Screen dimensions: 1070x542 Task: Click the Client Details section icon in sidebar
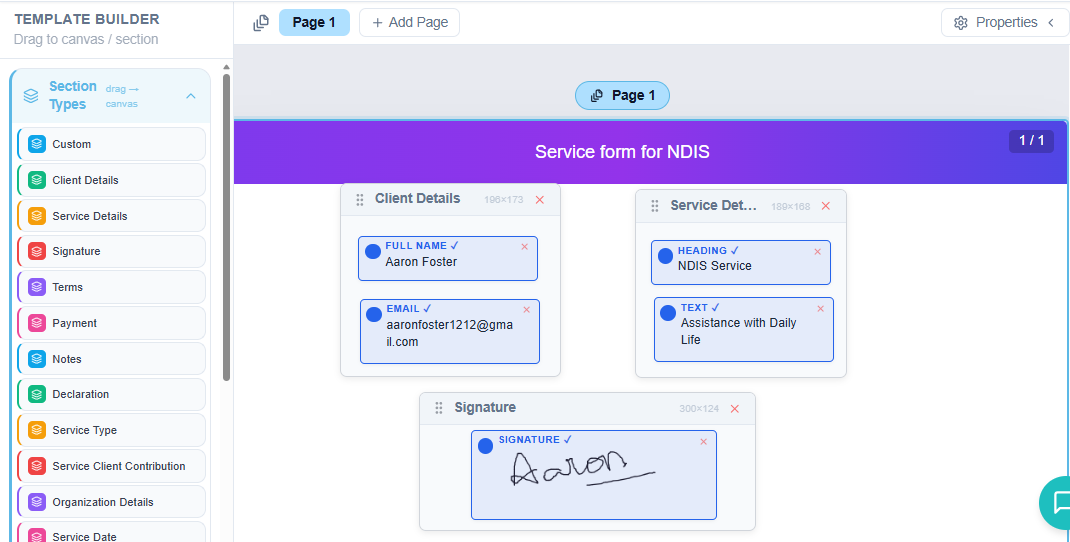(37, 180)
